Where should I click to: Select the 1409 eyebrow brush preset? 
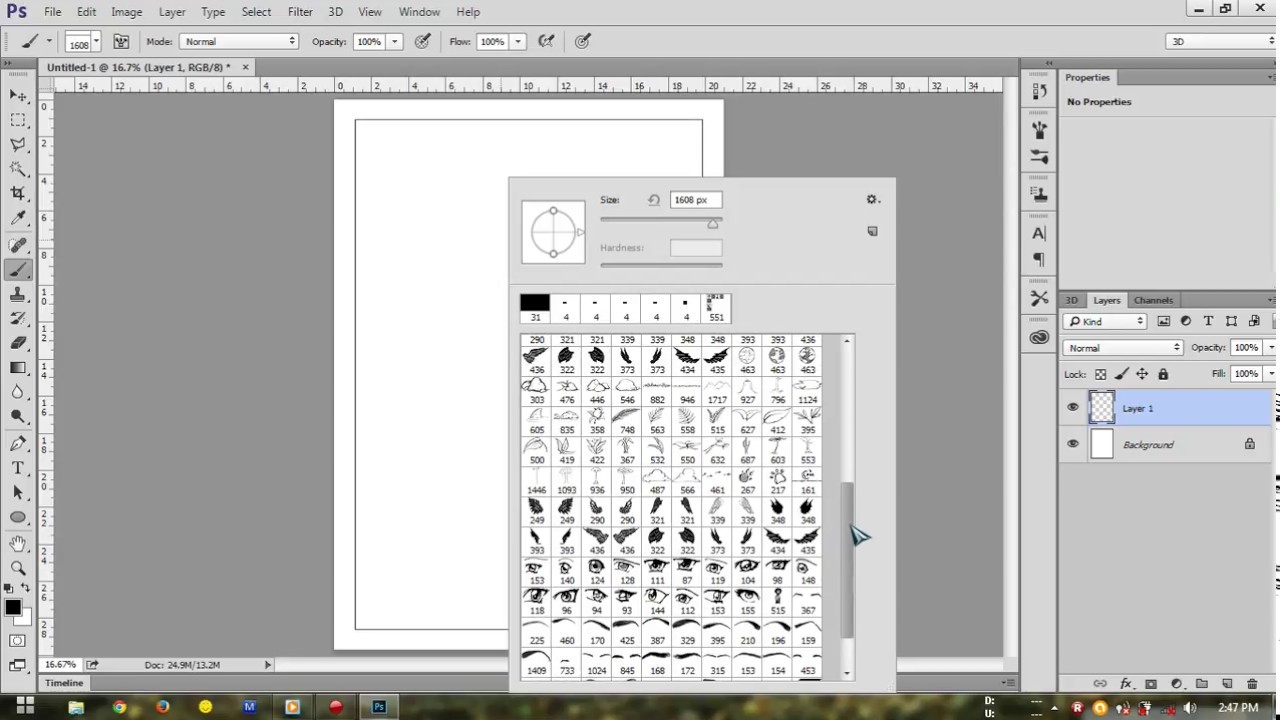[536, 662]
